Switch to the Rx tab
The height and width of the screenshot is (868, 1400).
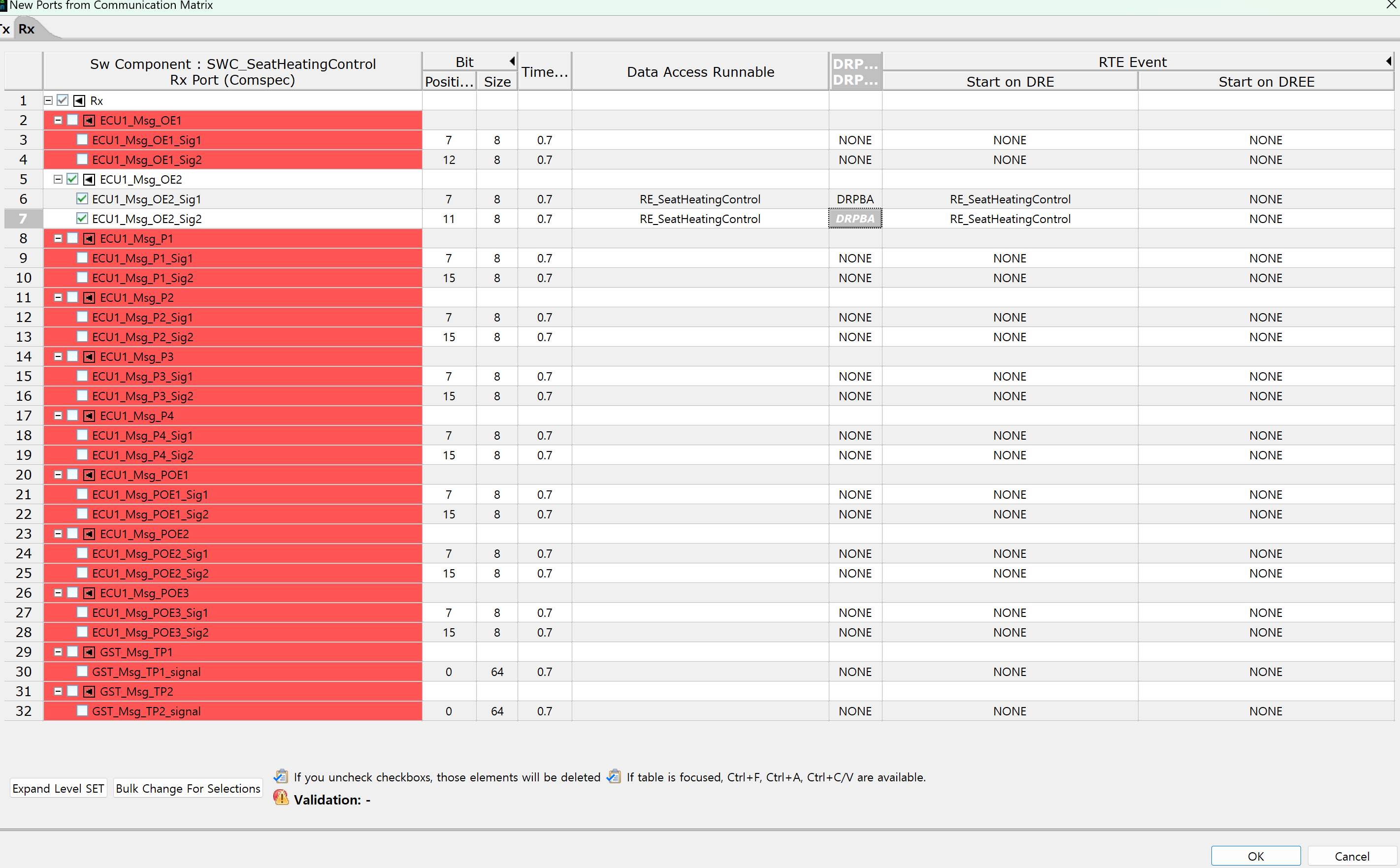click(x=27, y=29)
